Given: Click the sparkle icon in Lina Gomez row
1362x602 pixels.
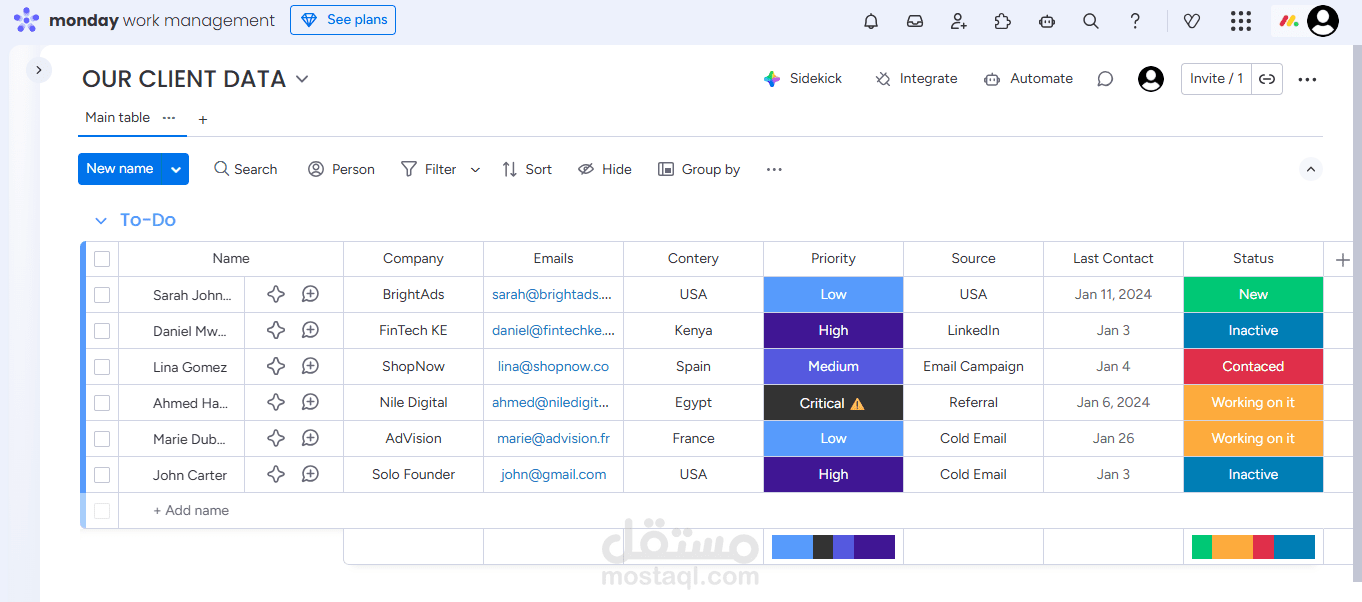Looking at the screenshot, I should coord(276,366).
